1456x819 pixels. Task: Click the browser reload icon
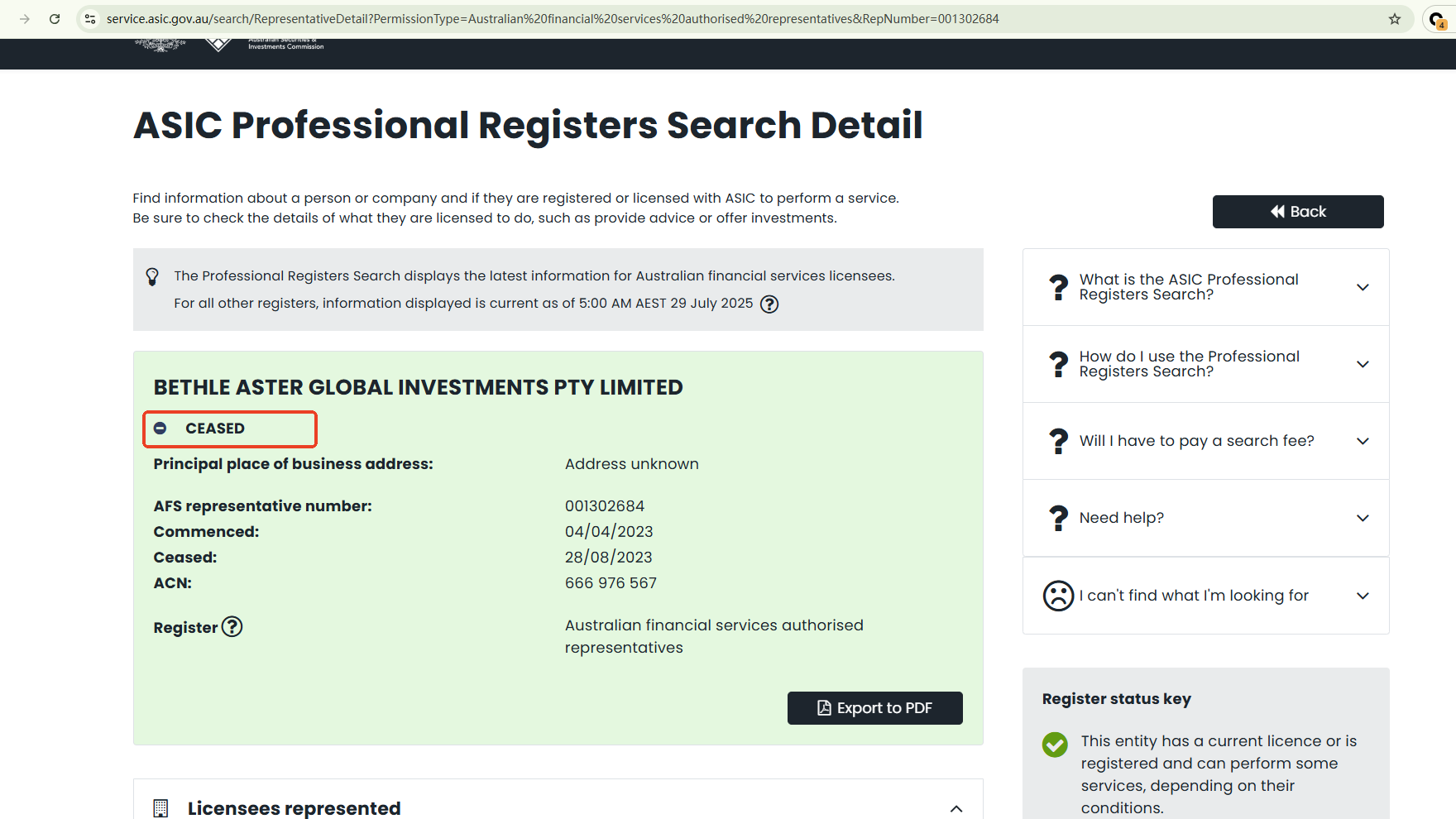55,19
